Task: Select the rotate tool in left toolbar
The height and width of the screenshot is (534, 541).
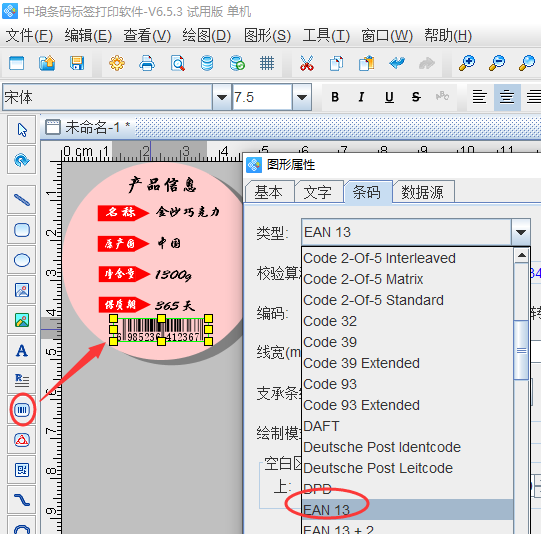Action: [x=22, y=160]
